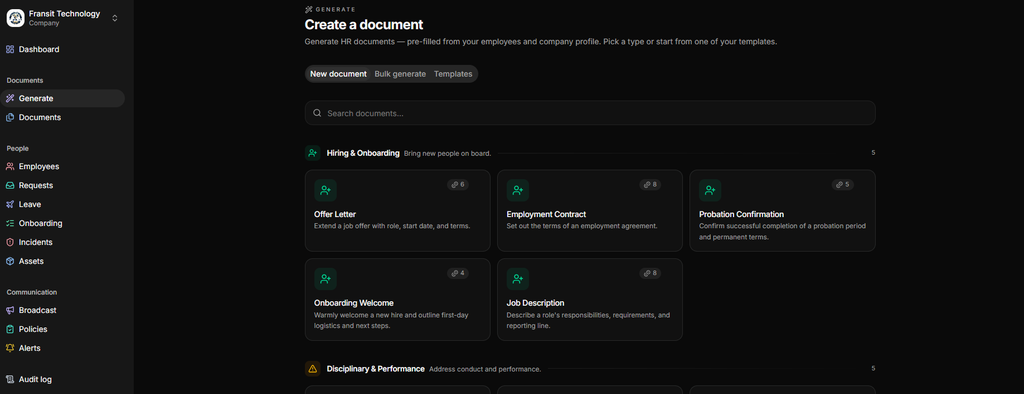Click the Generate magic wand sidebar icon
Image resolution: width=1024 pixels, height=394 pixels.
coord(10,99)
